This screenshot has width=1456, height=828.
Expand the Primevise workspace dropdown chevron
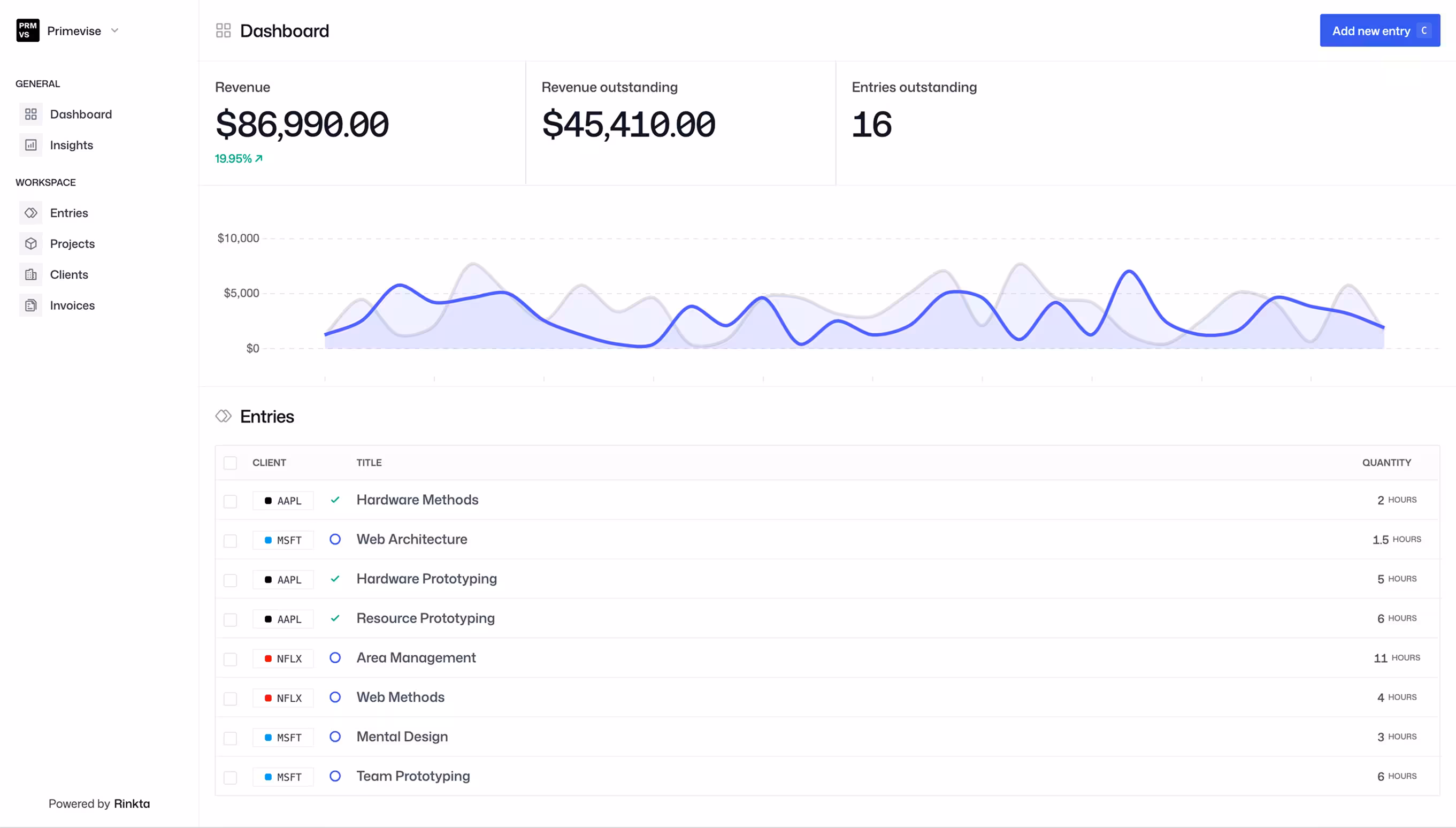115,30
